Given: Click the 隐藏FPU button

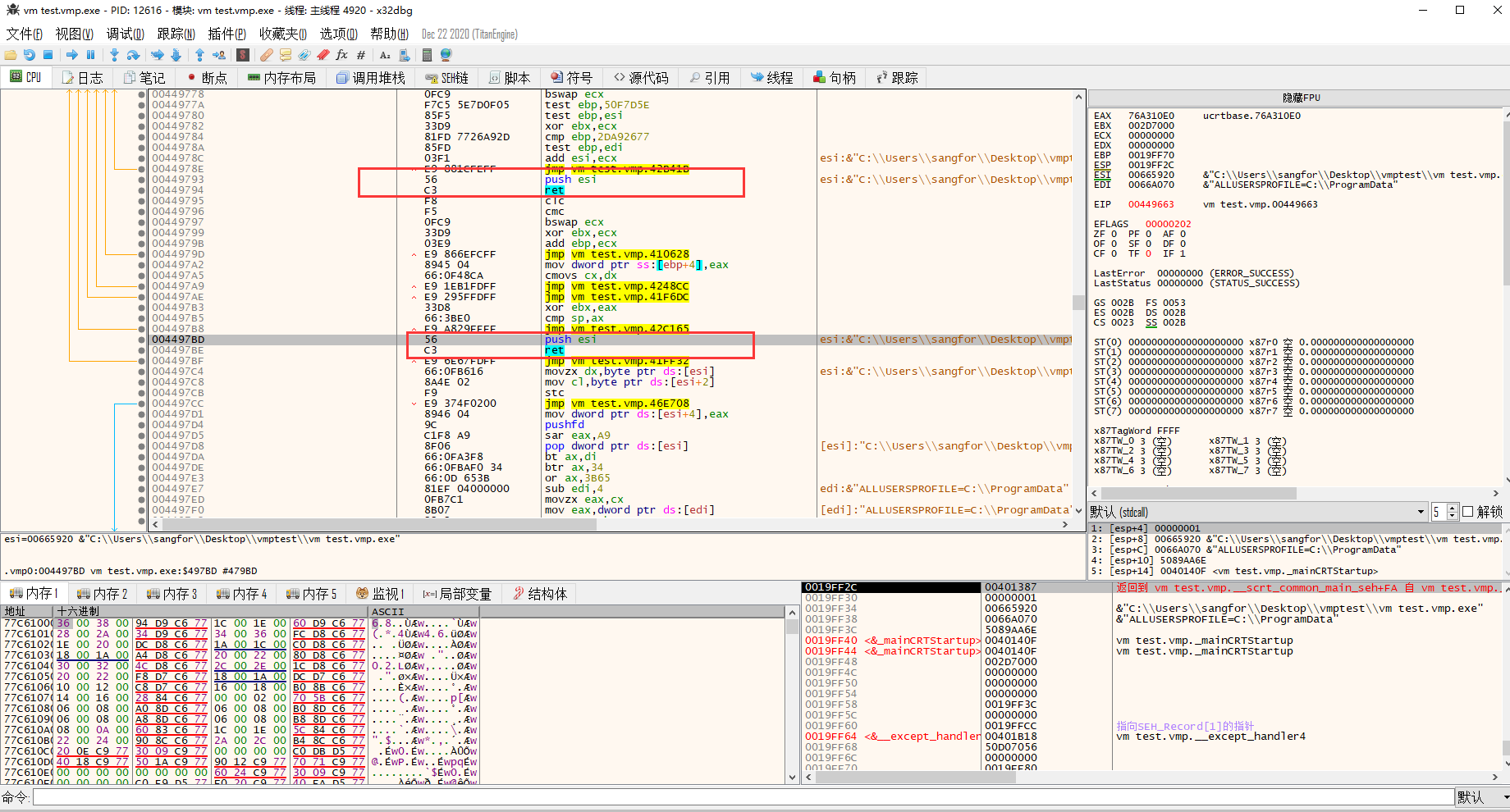Looking at the screenshot, I should (x=1301, y=98).
